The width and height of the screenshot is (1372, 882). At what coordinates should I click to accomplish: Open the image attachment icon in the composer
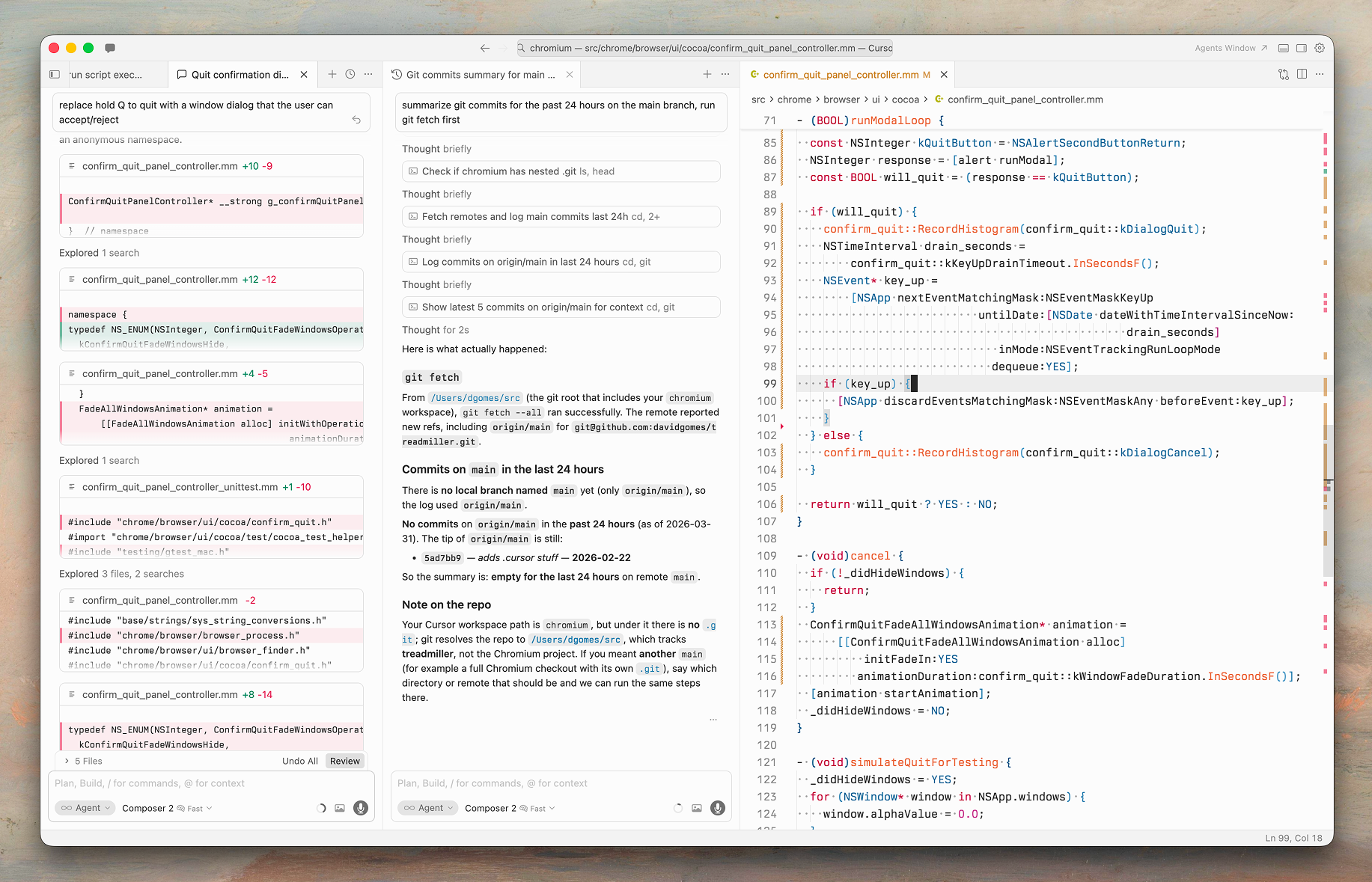(x=340, y=808)
